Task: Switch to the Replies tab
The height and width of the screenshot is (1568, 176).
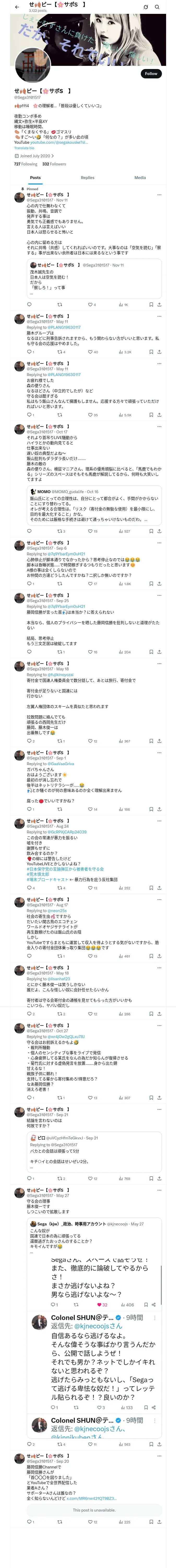Action: (x=87, y=178)
